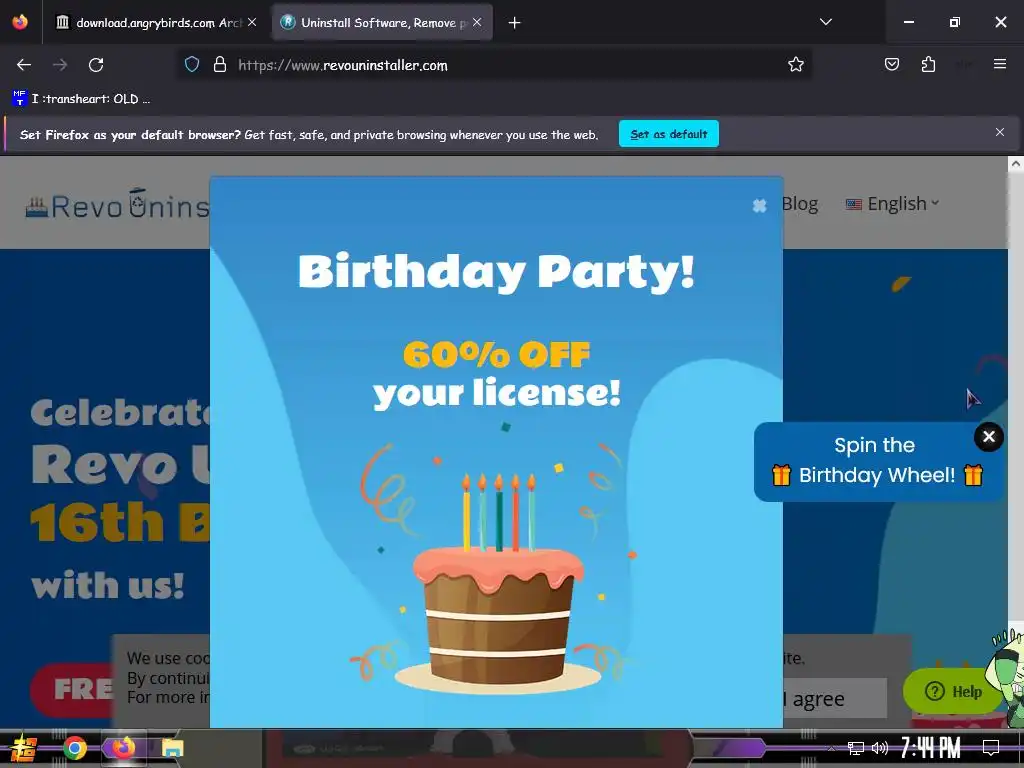Reload the current page
The width and height of the screenshot is (1024, 768).
click(96, 65)
